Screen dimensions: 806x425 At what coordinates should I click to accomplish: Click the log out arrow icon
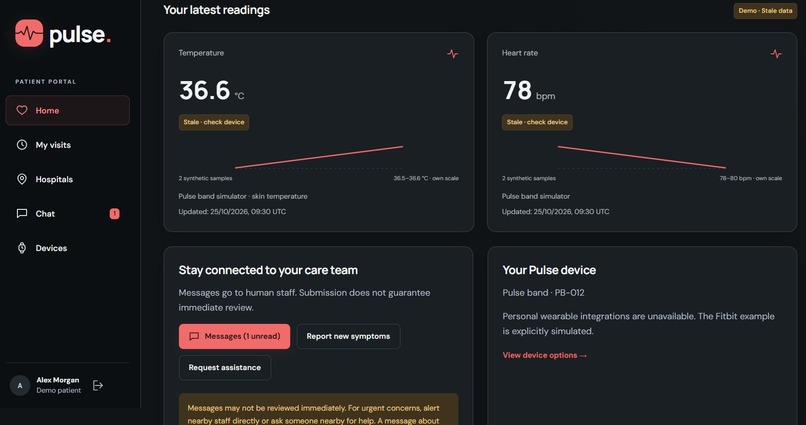pyautogui.click(x=98, y=385)
